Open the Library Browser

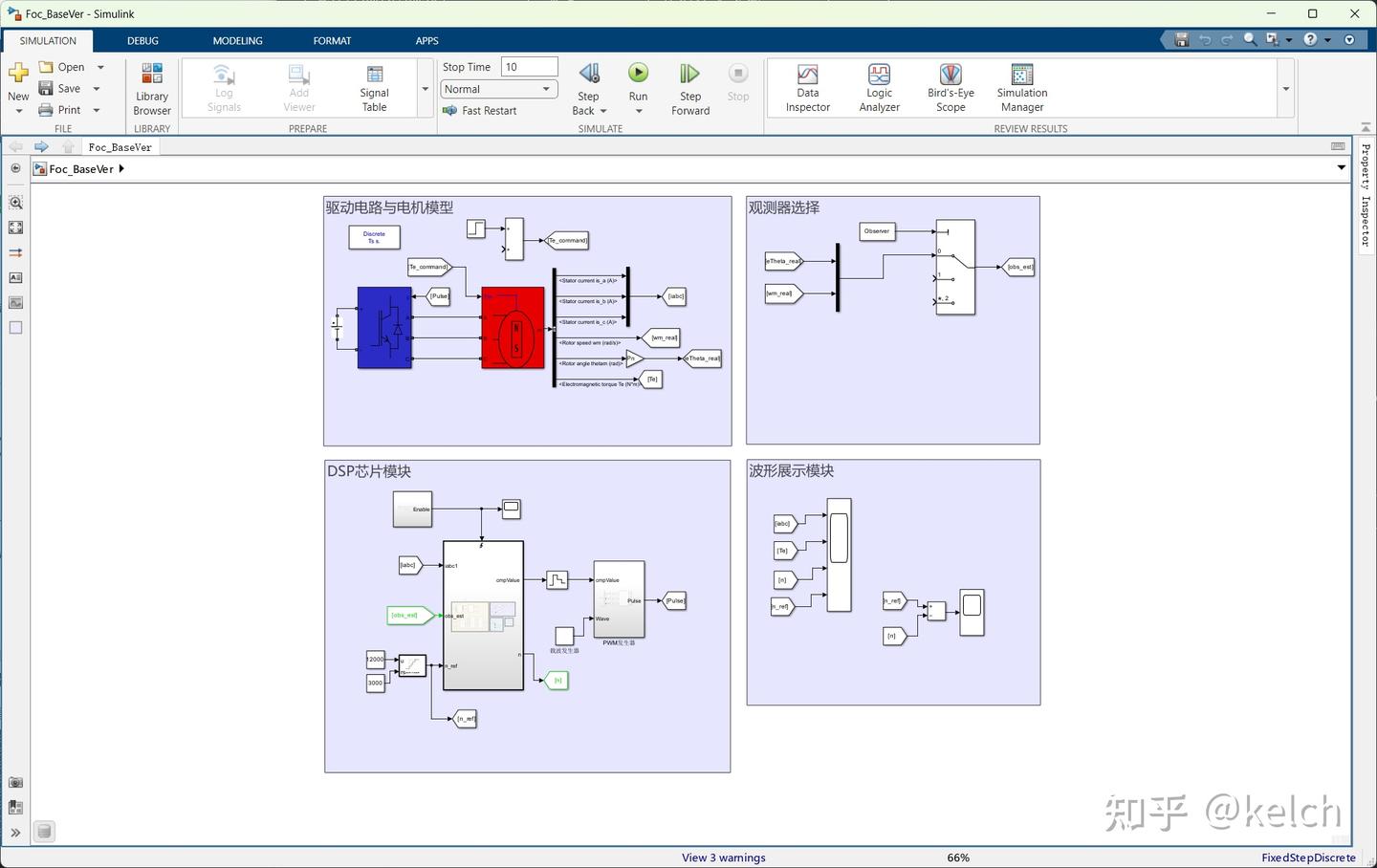tap(152, 89)
